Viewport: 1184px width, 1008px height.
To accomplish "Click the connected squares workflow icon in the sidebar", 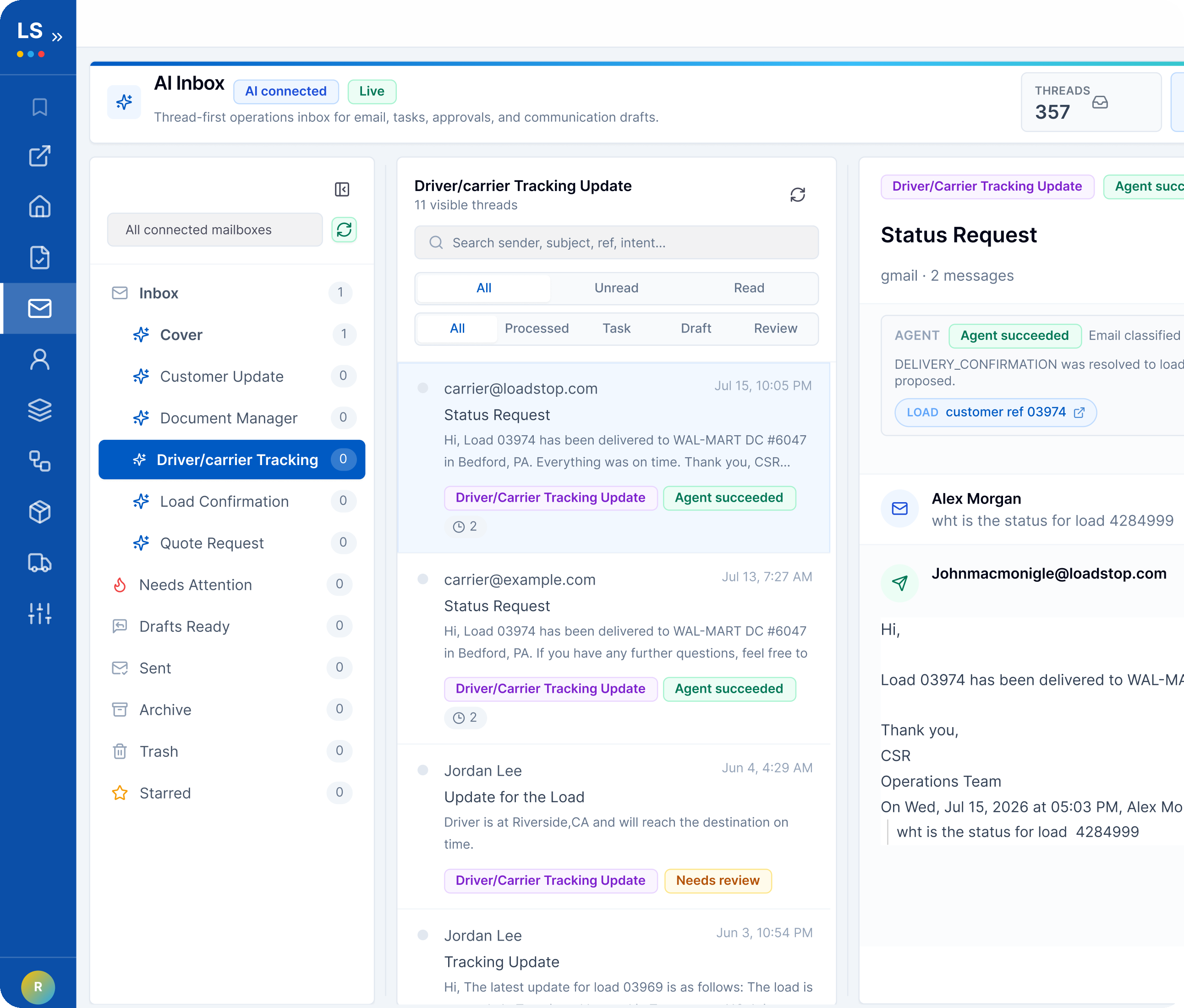I will click(39, 460).
